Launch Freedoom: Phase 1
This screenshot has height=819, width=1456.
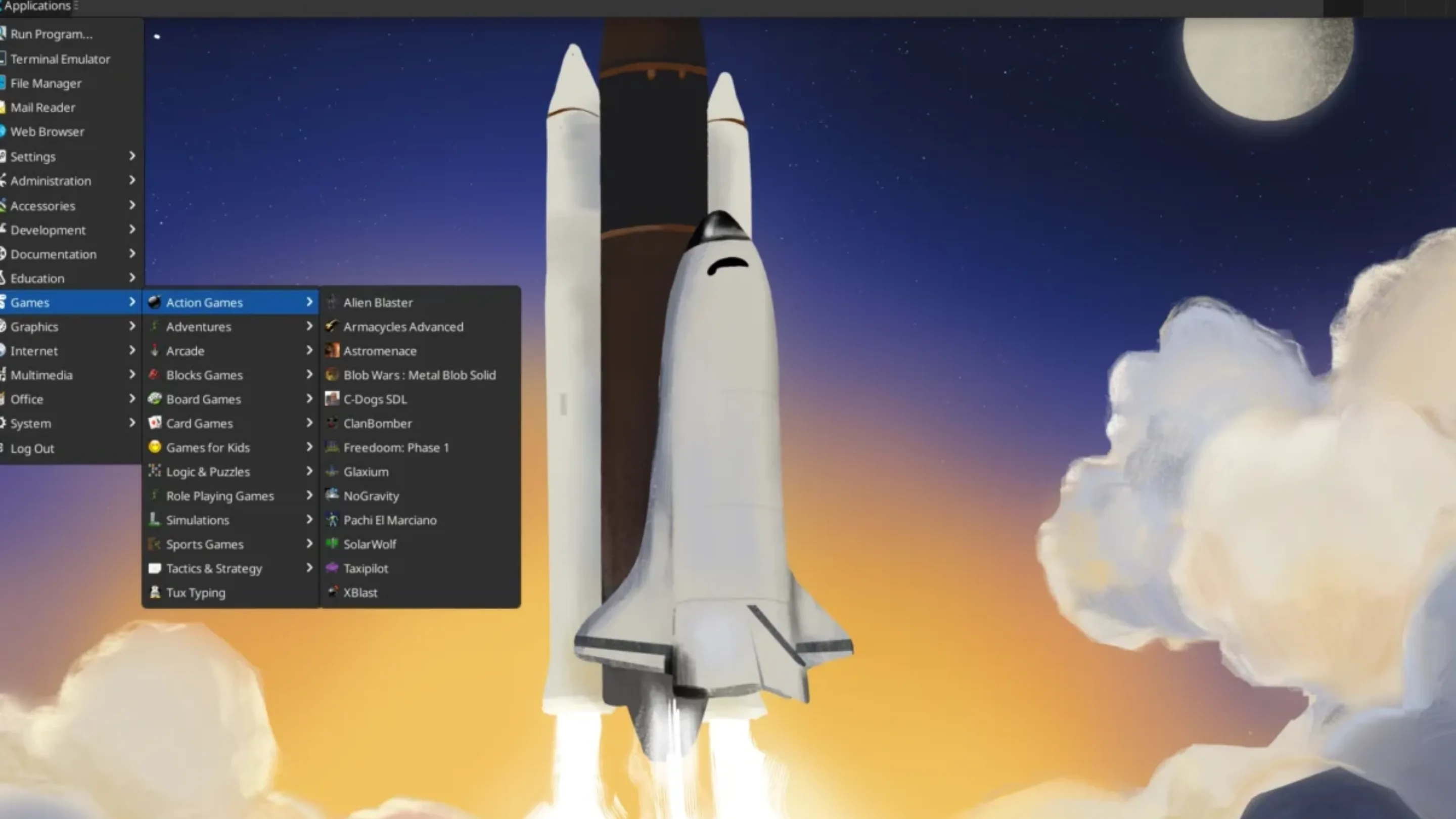pyautogui.click(x=396, y=447)
